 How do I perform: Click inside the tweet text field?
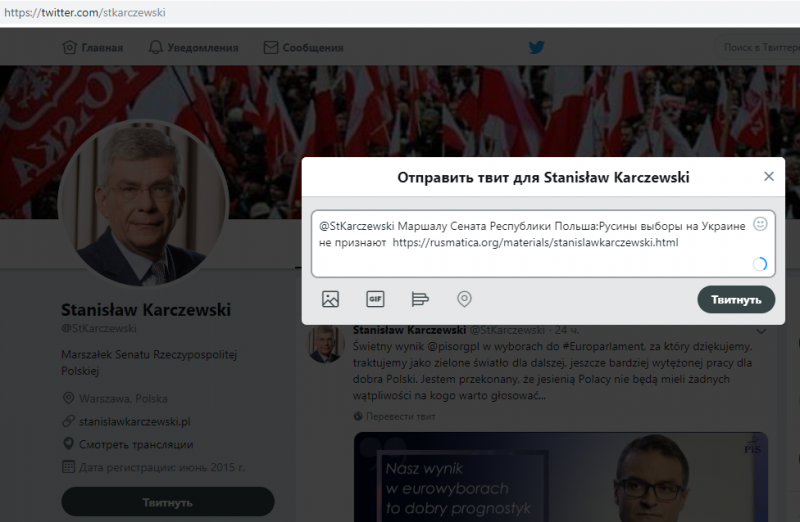tap(543, 244)
